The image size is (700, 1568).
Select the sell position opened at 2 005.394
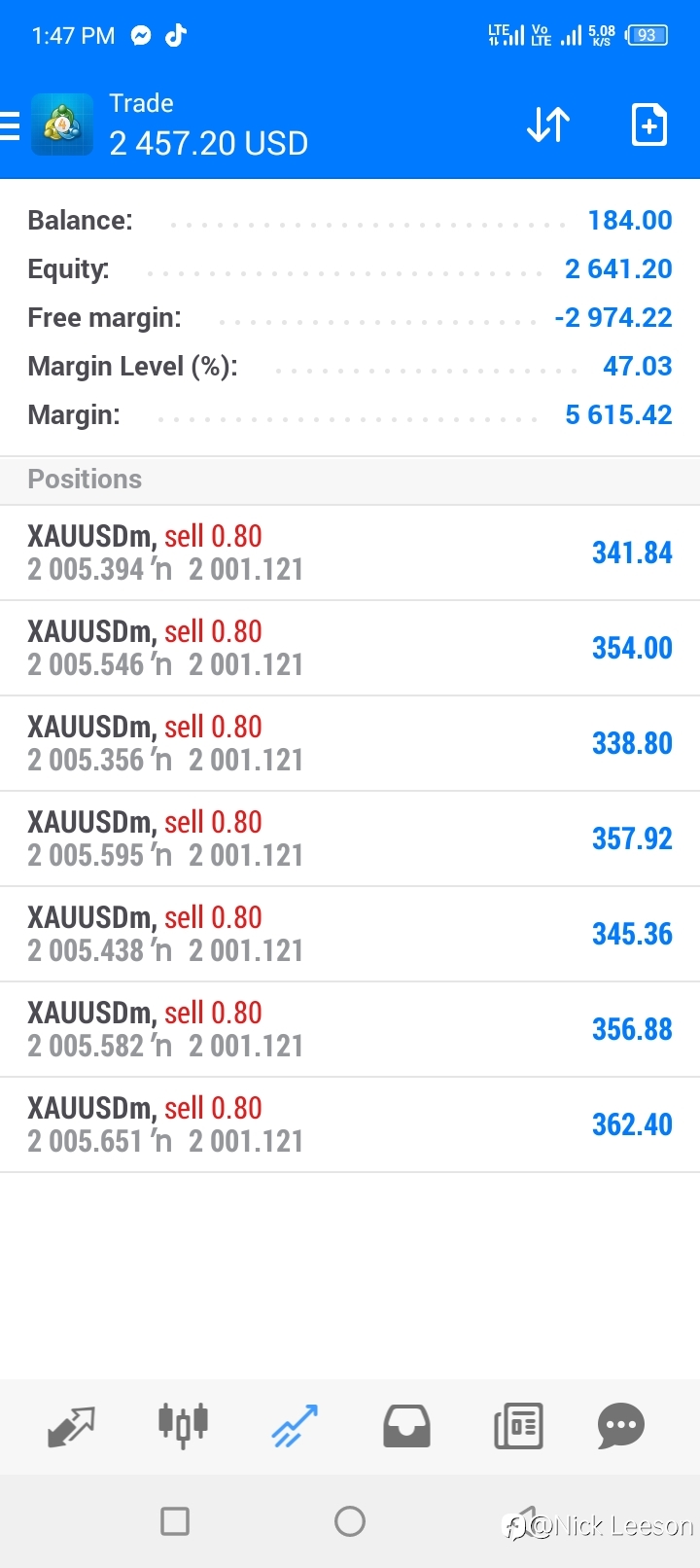(350, 552)
